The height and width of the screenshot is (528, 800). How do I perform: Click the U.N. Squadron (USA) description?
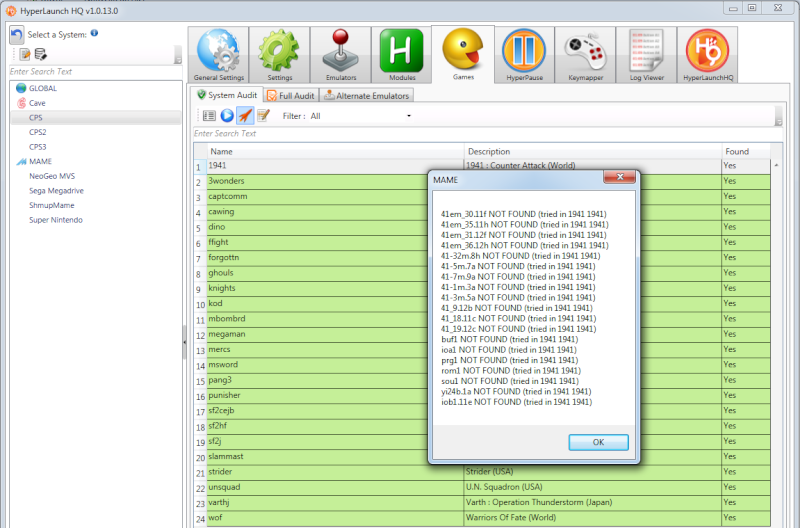(x=504, y=487)
